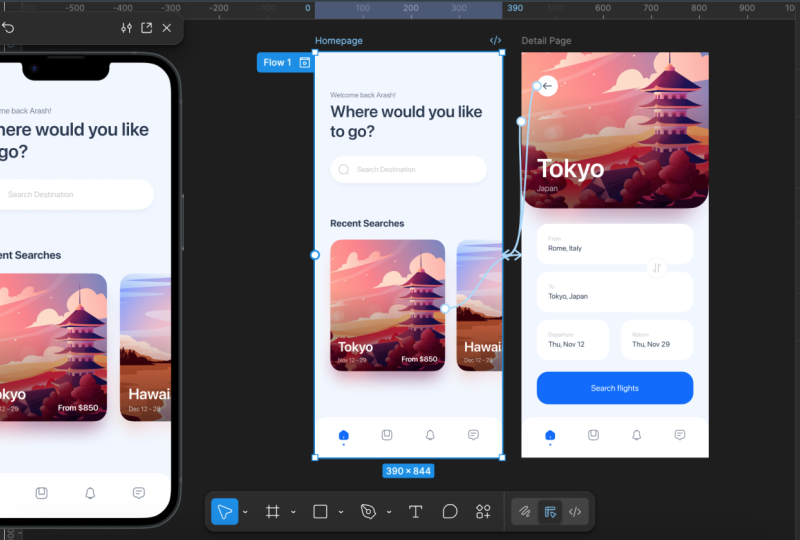The height and width of the screenshot is (540, 800).
Task: Select the Homepage frame label
Action: click(339, 40)
